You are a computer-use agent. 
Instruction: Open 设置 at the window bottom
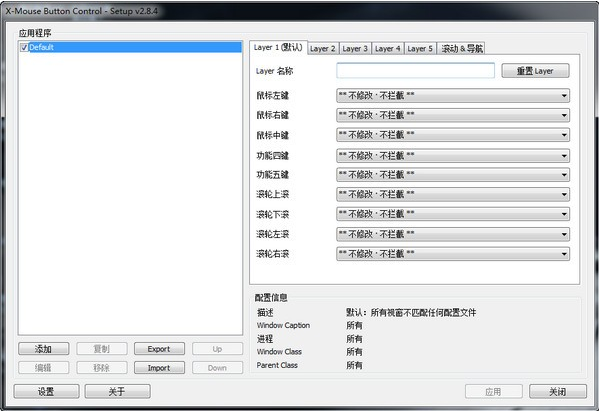(46, 392)
